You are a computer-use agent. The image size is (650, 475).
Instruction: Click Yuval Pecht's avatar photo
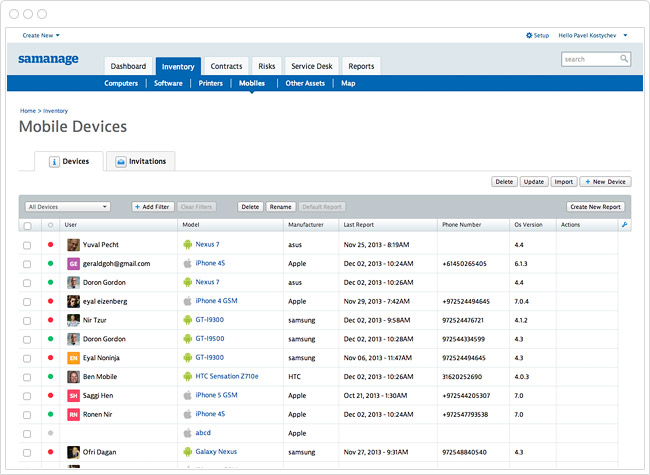73,245
